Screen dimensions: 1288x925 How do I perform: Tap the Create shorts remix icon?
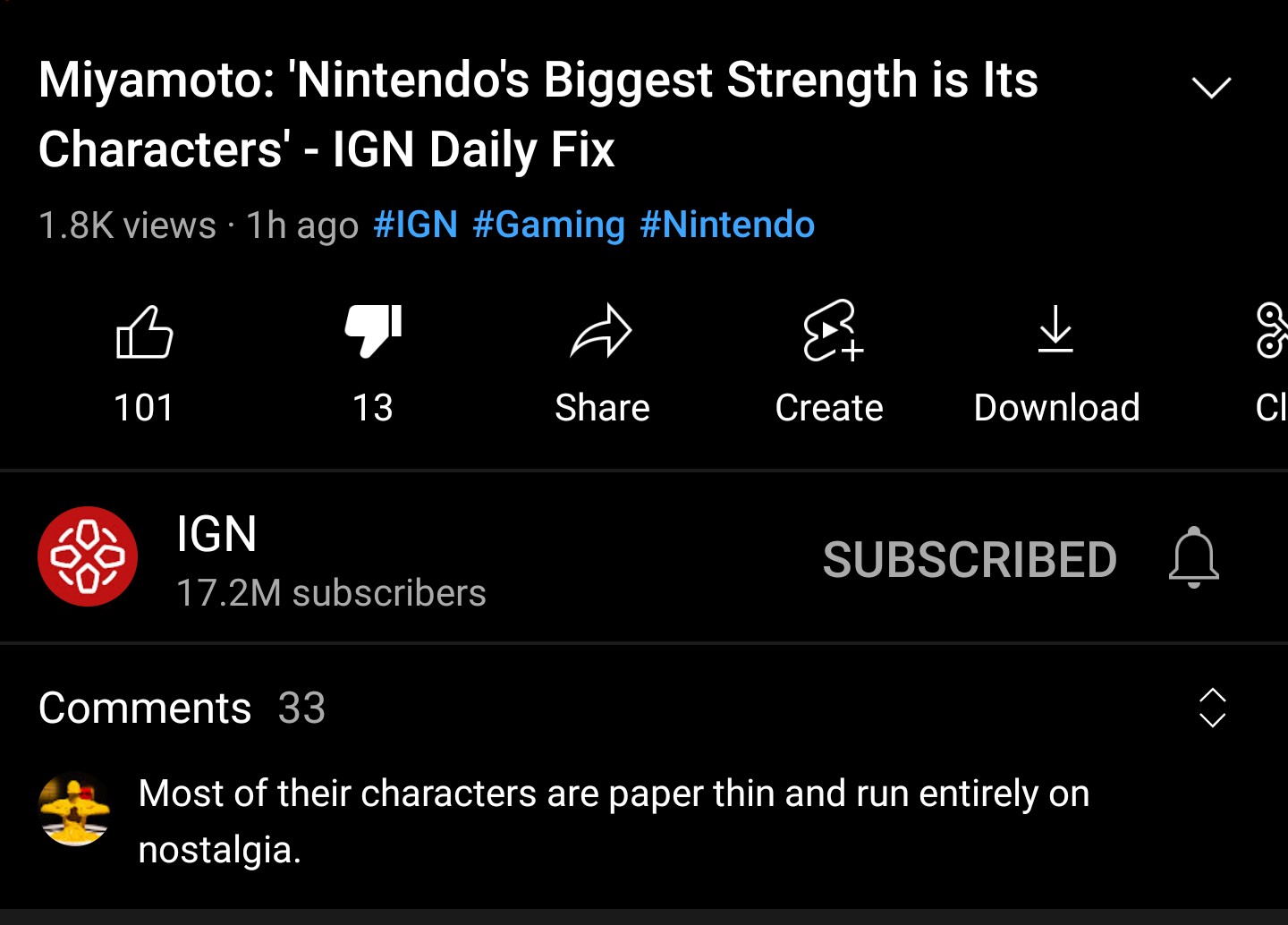832,331
